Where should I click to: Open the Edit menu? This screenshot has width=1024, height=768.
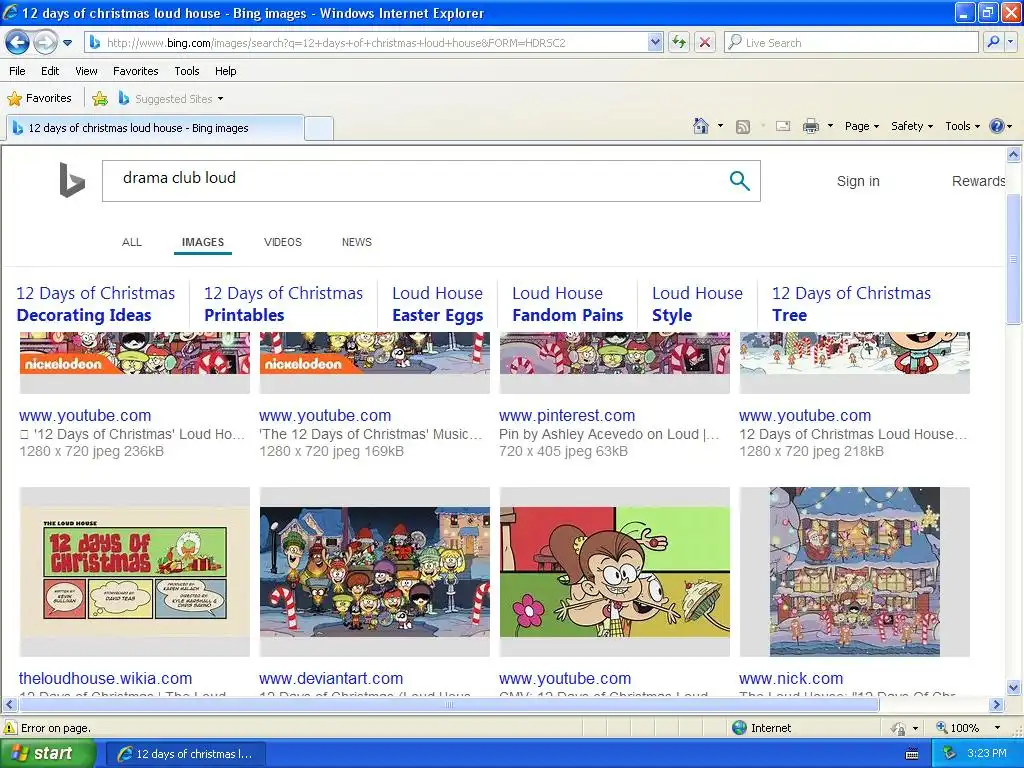(50, 71)
